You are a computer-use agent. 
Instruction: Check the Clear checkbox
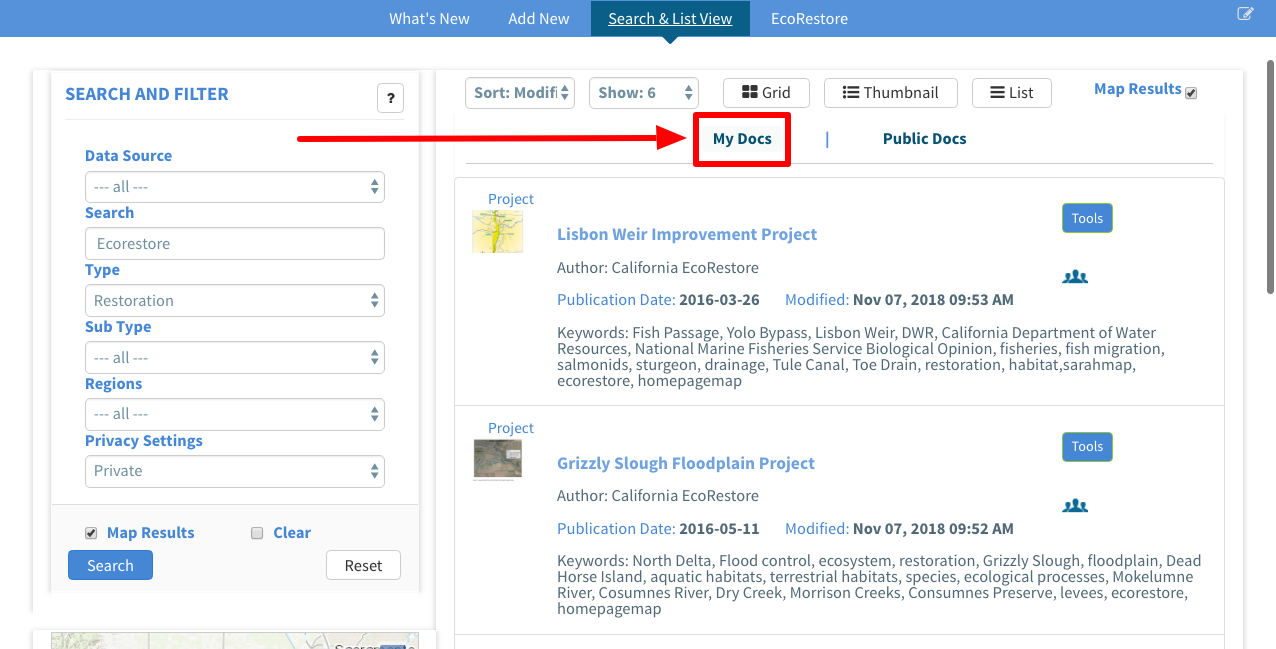(257, 533)
